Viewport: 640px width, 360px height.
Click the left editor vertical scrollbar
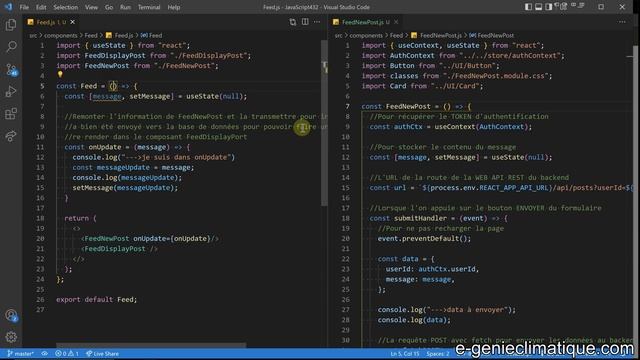click(x=324, y=122)
